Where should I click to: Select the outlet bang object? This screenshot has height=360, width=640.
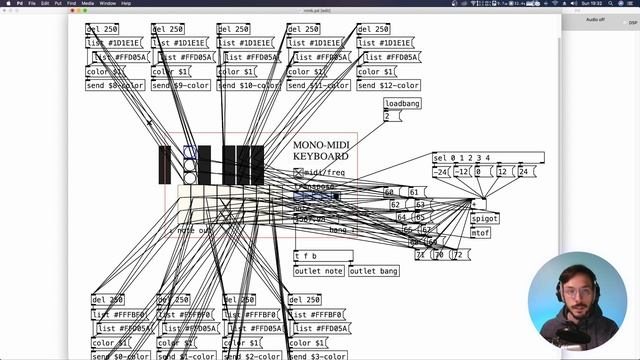[x=374, y=271]
